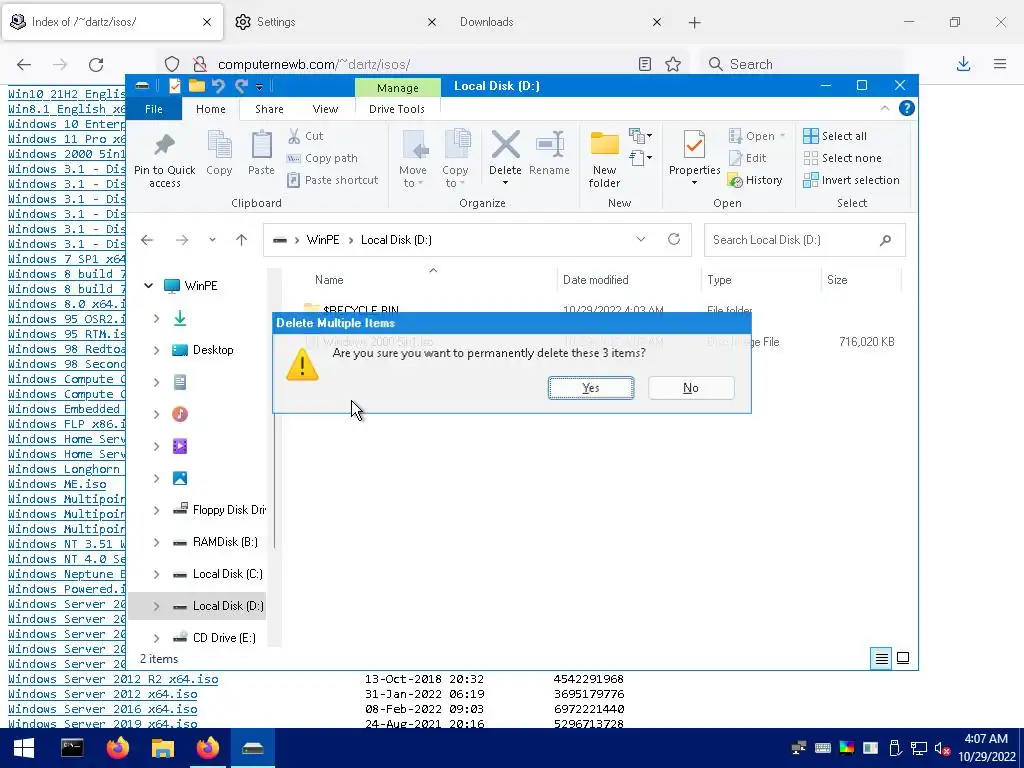Go back in Explorer navigation
Image resolution: width=1024 pixels, height=768 pixels.
point(147,240)
